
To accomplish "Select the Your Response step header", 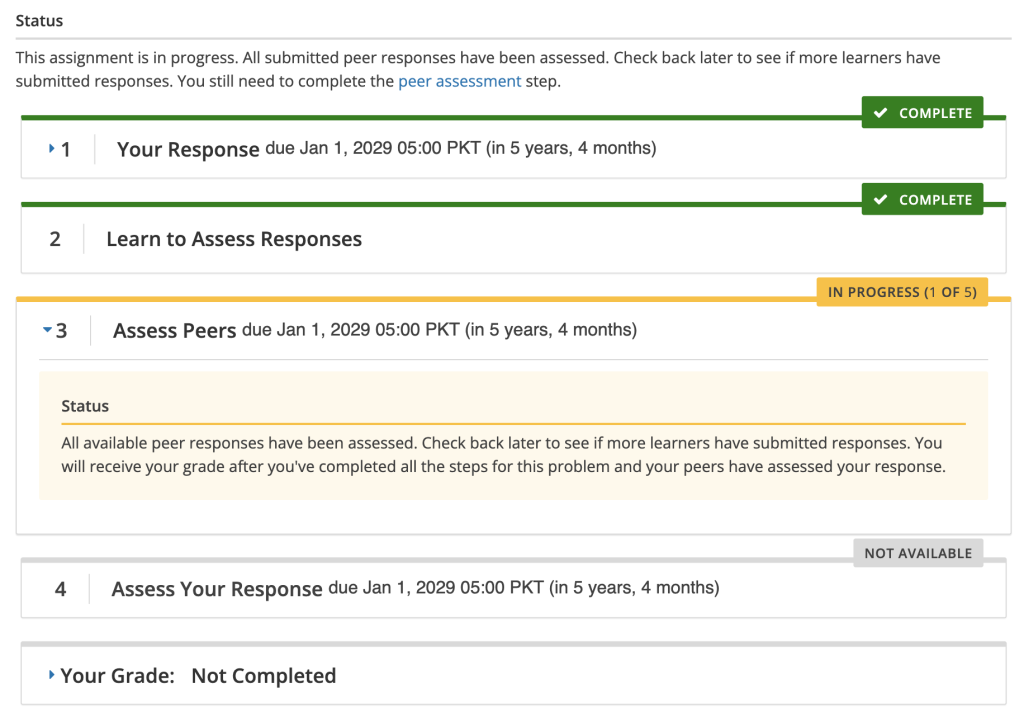I will point(189,148).
